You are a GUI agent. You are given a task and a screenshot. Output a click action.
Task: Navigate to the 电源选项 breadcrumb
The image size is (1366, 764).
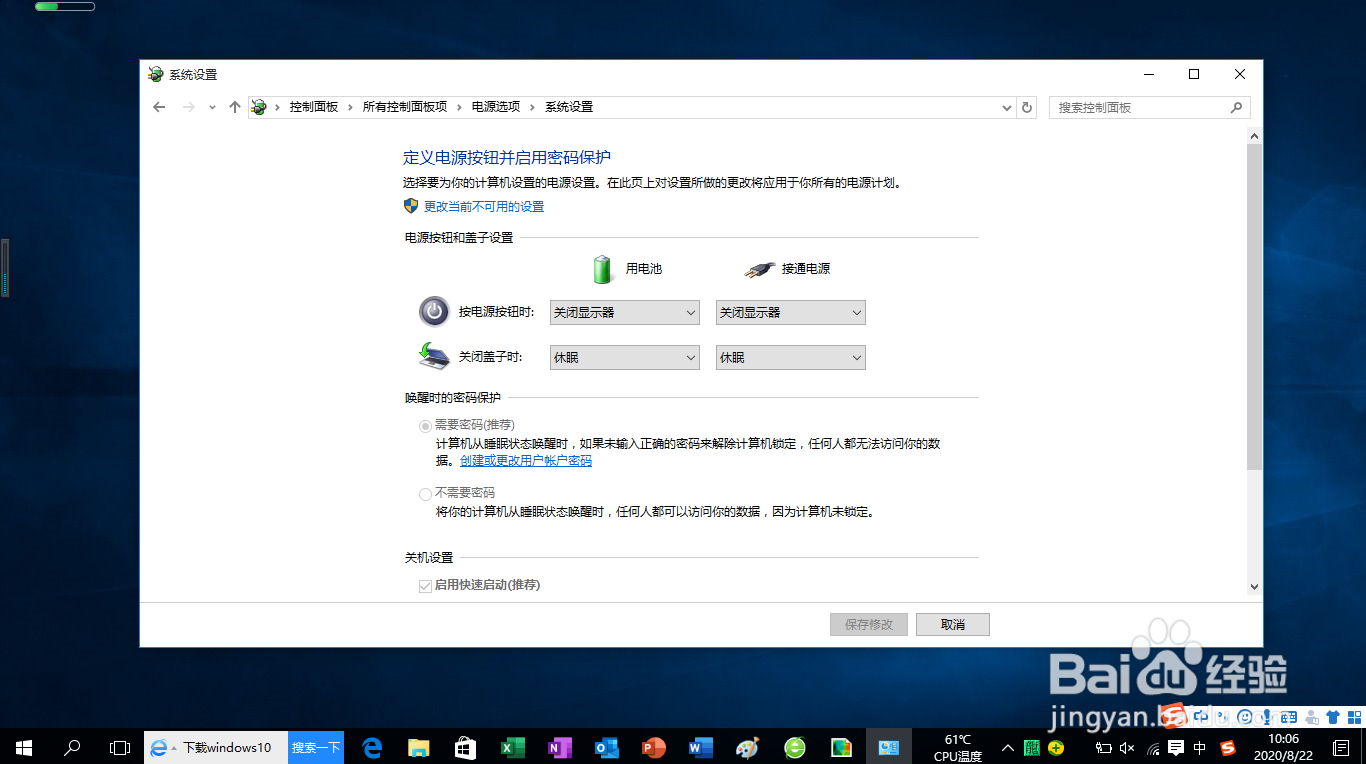tap(496, 107)
